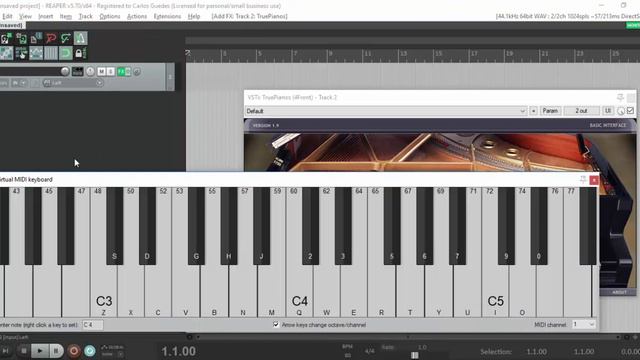The height and width of the screenshot is (360, 640).
Task: Toggle the Locking padlock toolbar icon
Action: pyautogui.click(x=80, y=53)
